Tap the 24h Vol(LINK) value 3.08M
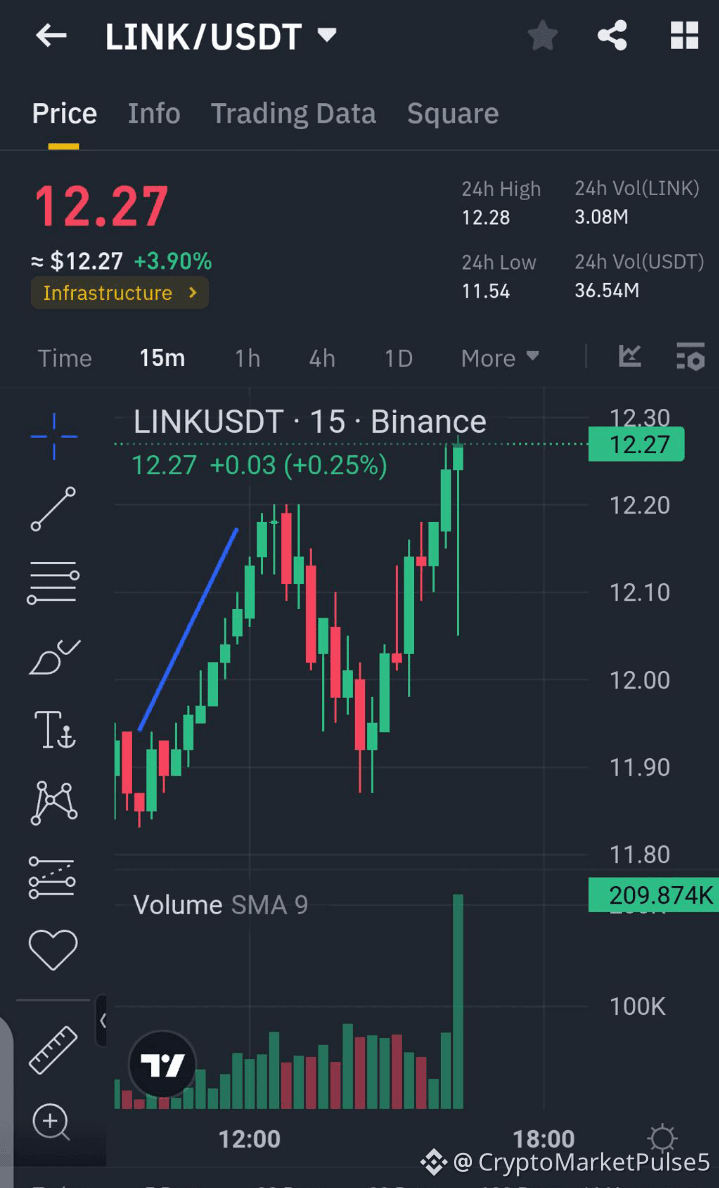The image size is (719, 1188). 602,217
